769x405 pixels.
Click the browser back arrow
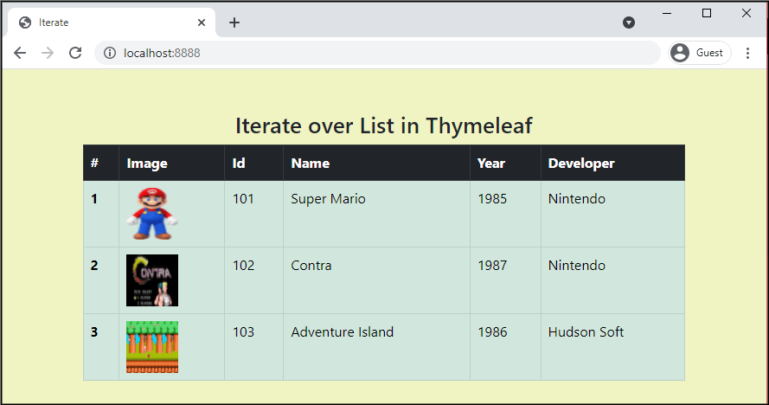click(x=20, y=53)
